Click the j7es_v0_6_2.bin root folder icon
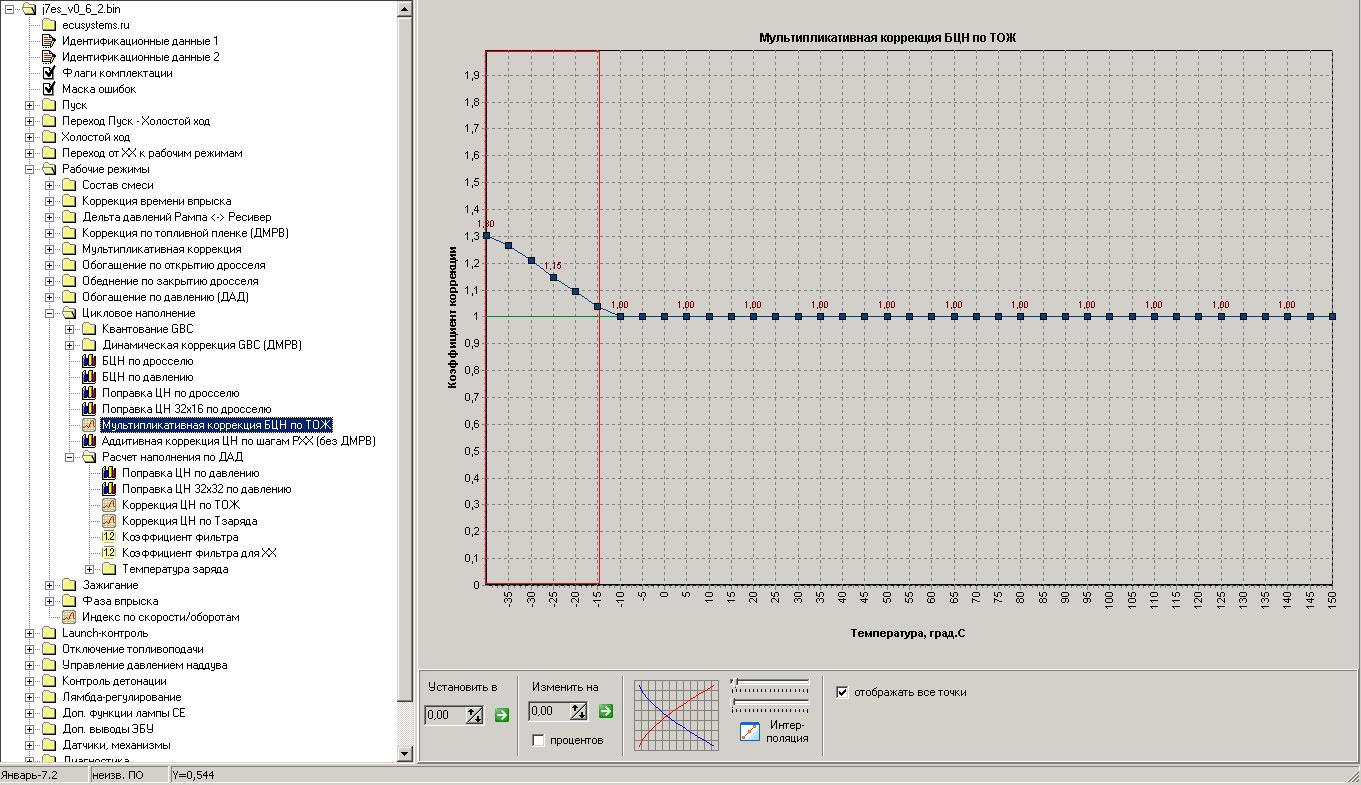This screenshot has width=1361, height=785. (x=28, y=9)
